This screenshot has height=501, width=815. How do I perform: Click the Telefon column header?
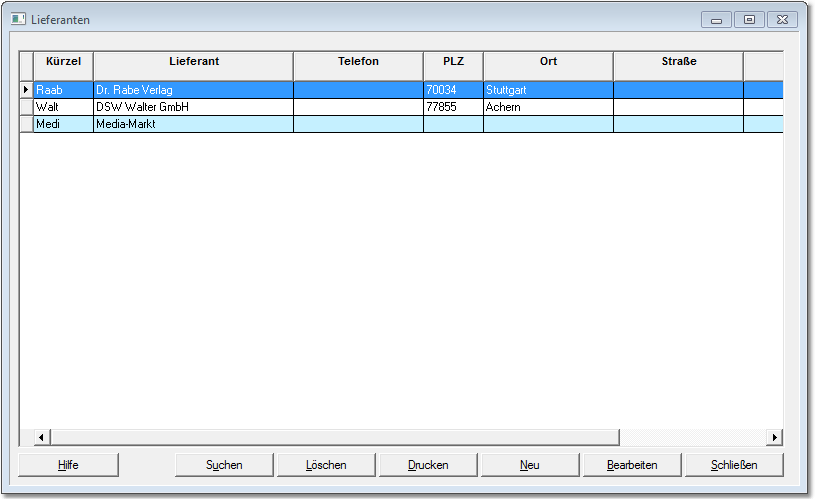pyautogui.click(x=358, y=62)
